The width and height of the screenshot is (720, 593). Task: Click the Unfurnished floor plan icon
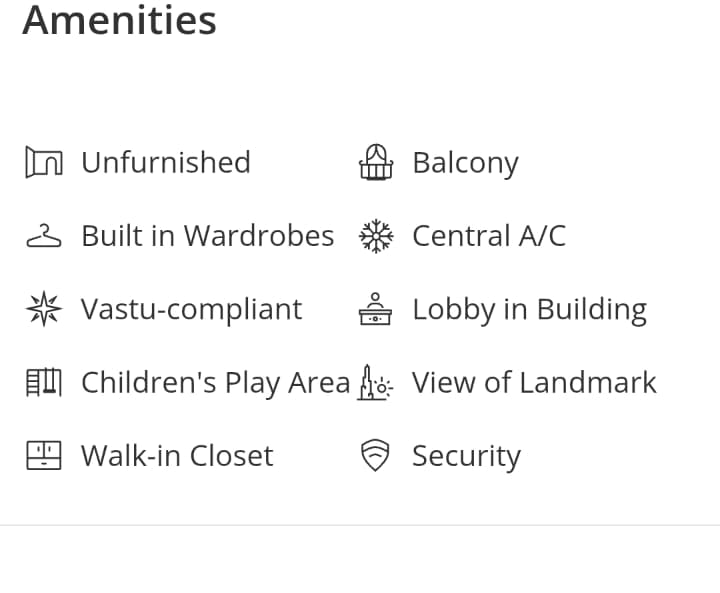click(x=43, y=162)
